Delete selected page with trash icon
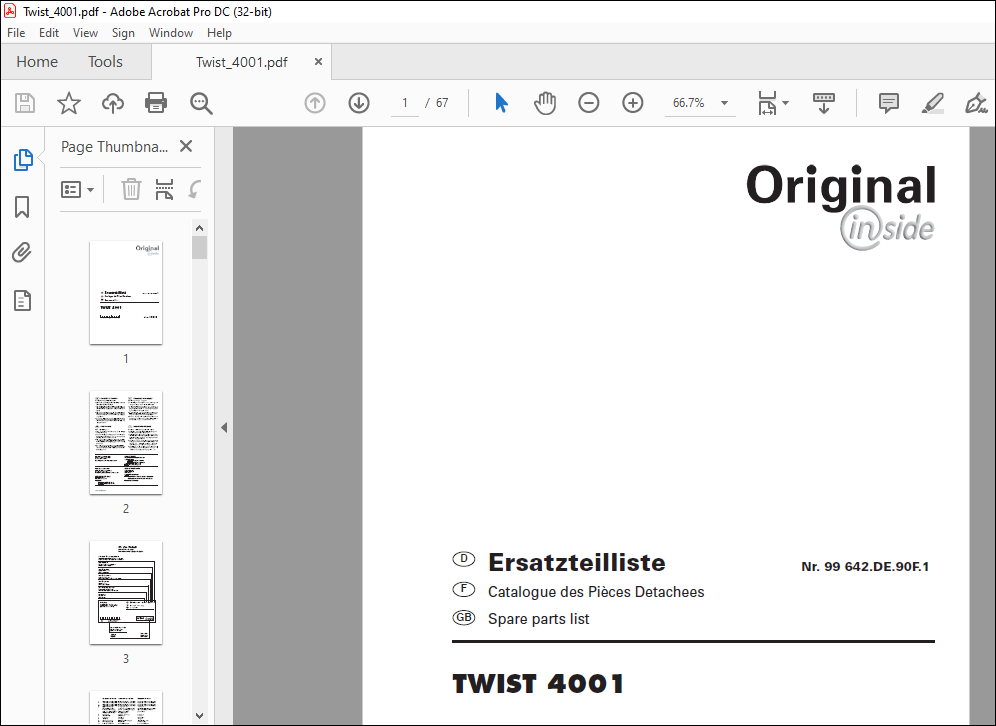996x726 pixels. point(131,189)
